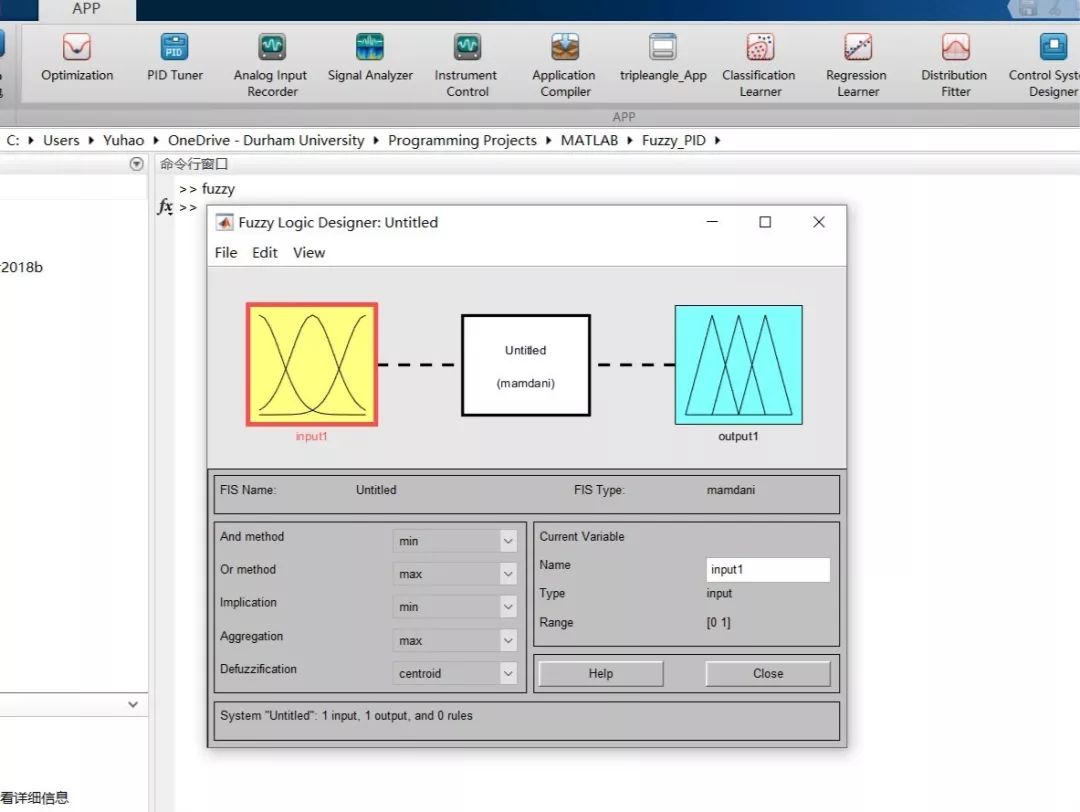This screenshot has width=1080, height=812.
Task: Edit the variable Name field input1
Action: coord(768,570)
